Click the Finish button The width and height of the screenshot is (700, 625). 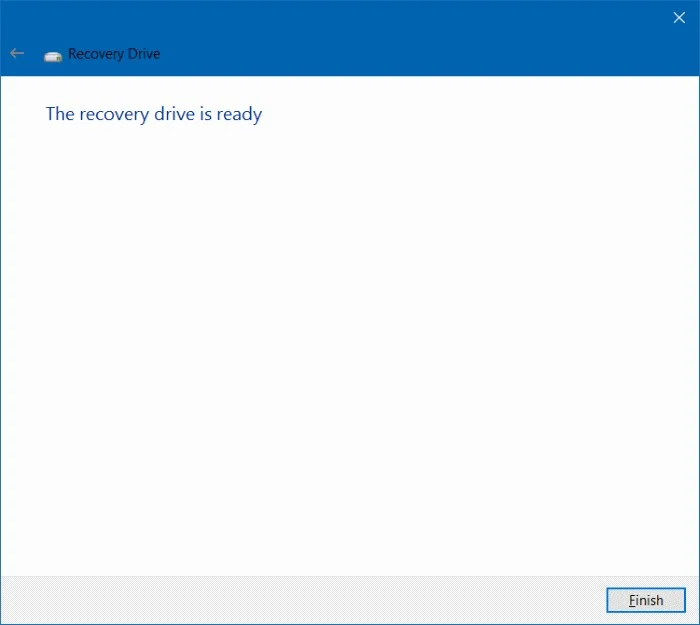[646, 600]
